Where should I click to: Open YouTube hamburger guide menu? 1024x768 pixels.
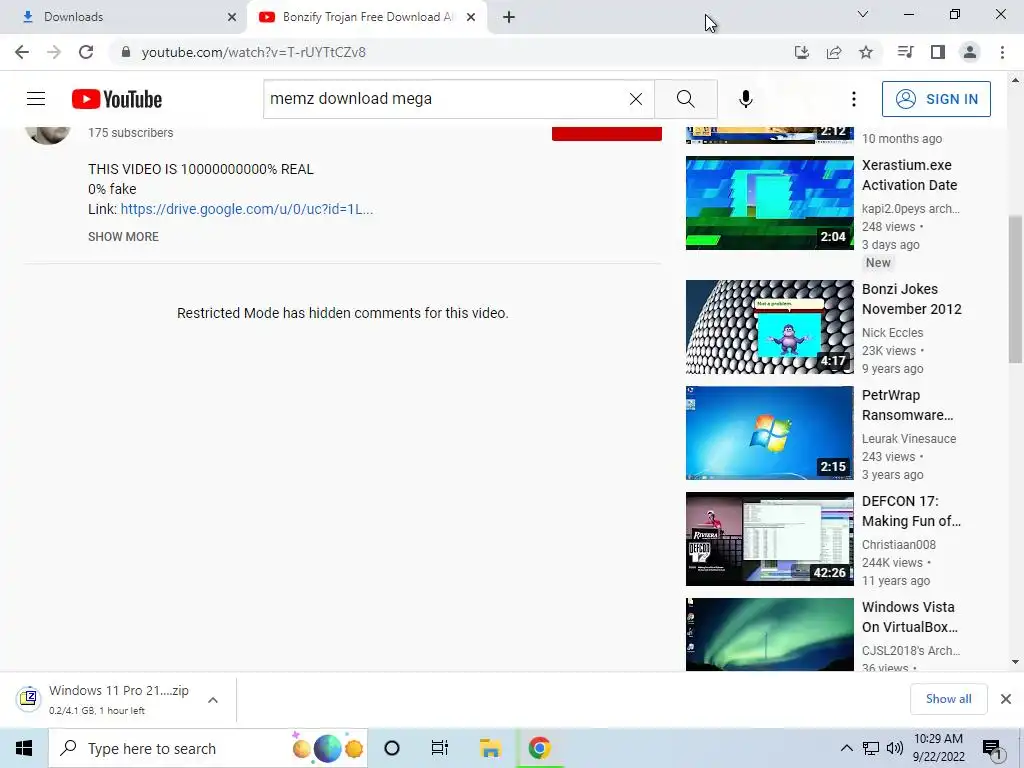click(x=36, y=99)
